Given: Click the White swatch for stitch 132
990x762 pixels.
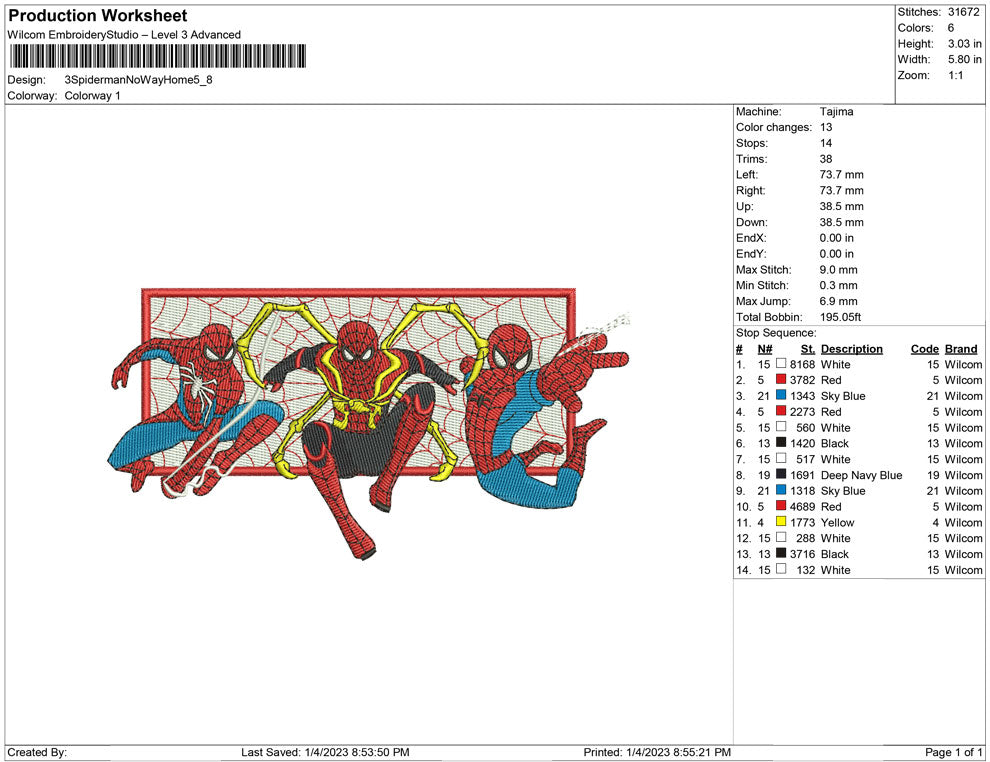Looking at the screenshot, I should (x=781, y=569).
